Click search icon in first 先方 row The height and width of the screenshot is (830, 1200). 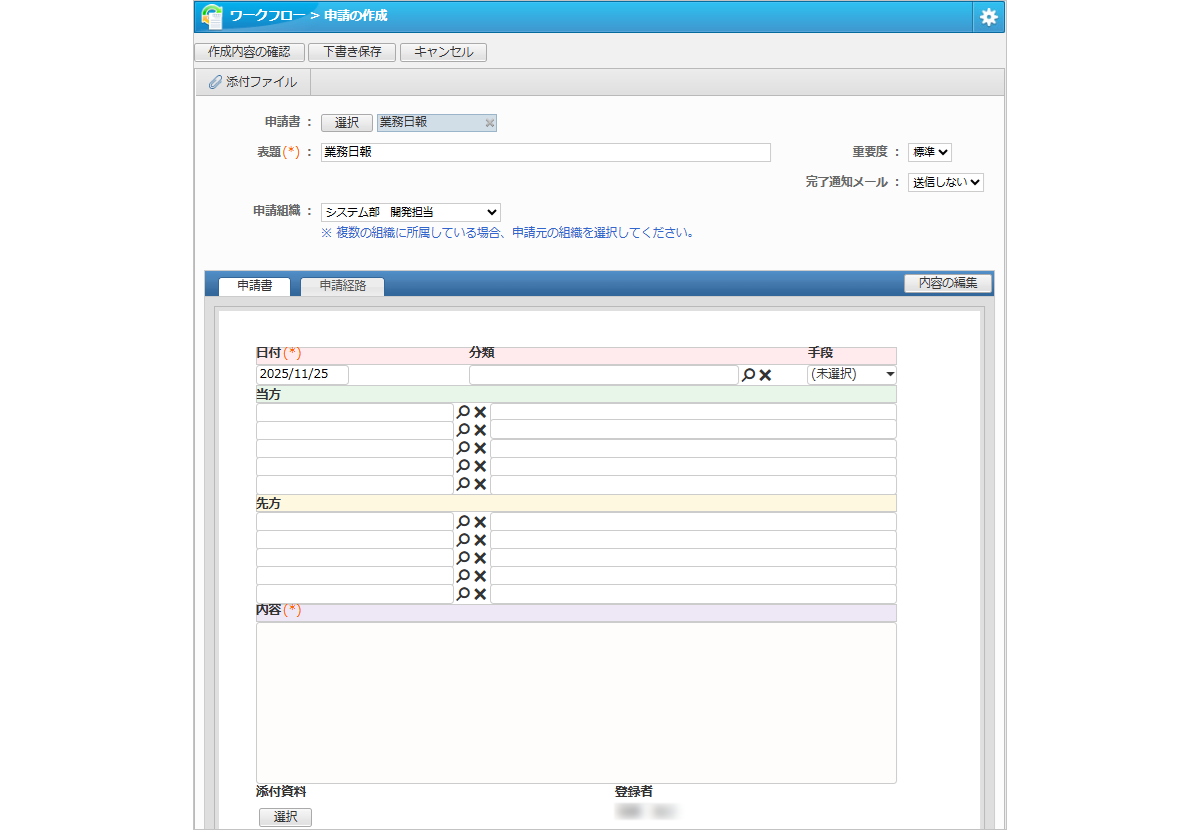click(463, 522)
